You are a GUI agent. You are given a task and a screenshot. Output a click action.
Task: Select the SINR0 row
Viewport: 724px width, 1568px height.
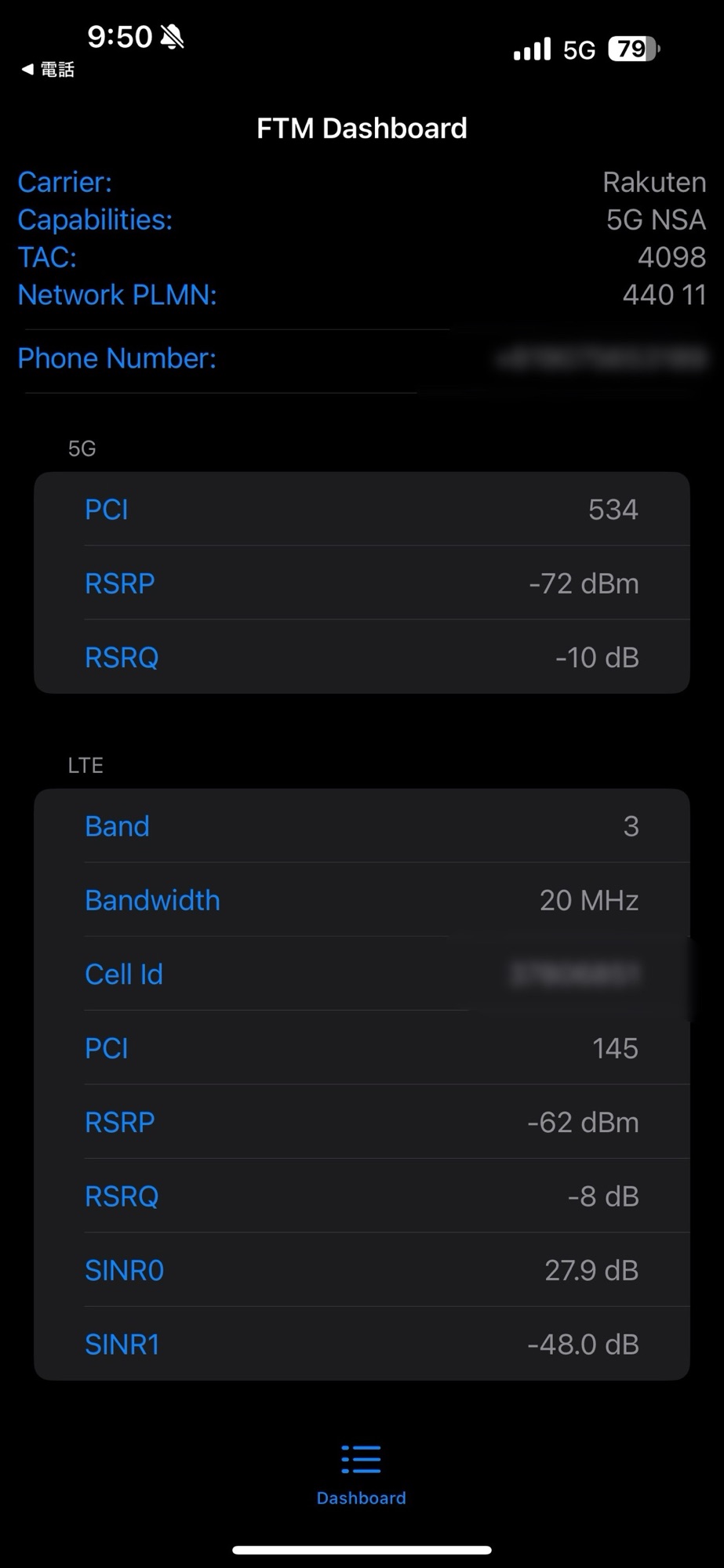[362, 1270]
